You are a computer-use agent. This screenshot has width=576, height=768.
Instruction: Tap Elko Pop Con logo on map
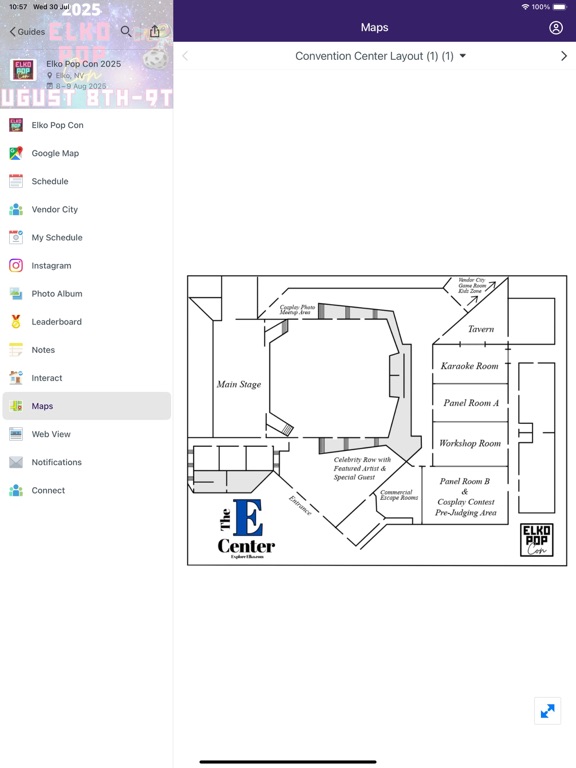pos(537,540)
